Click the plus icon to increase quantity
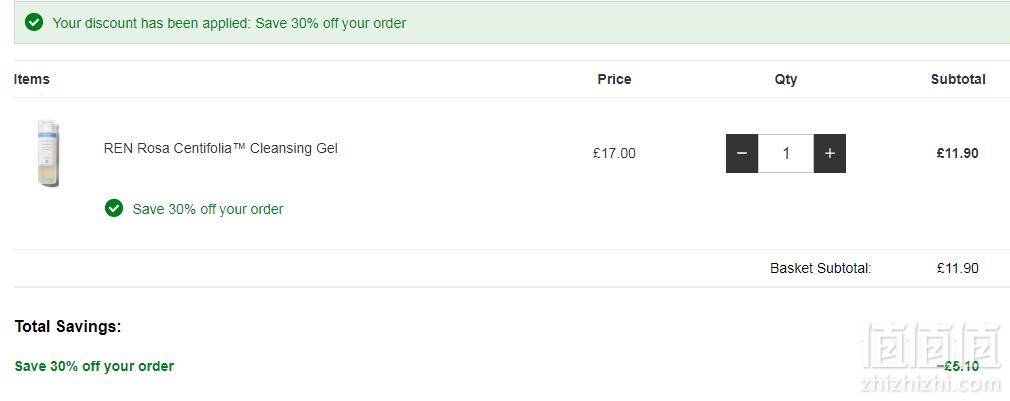The width and height of the screenshot is (1010, 401). pyautogui.click(x=830, y=153)
